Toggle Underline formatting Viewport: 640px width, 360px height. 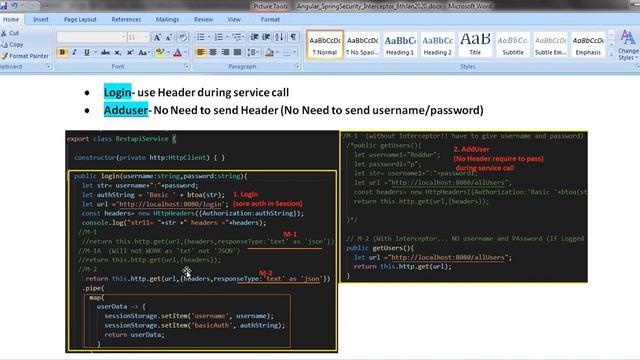pyautogui.click(x=87, y=53)
